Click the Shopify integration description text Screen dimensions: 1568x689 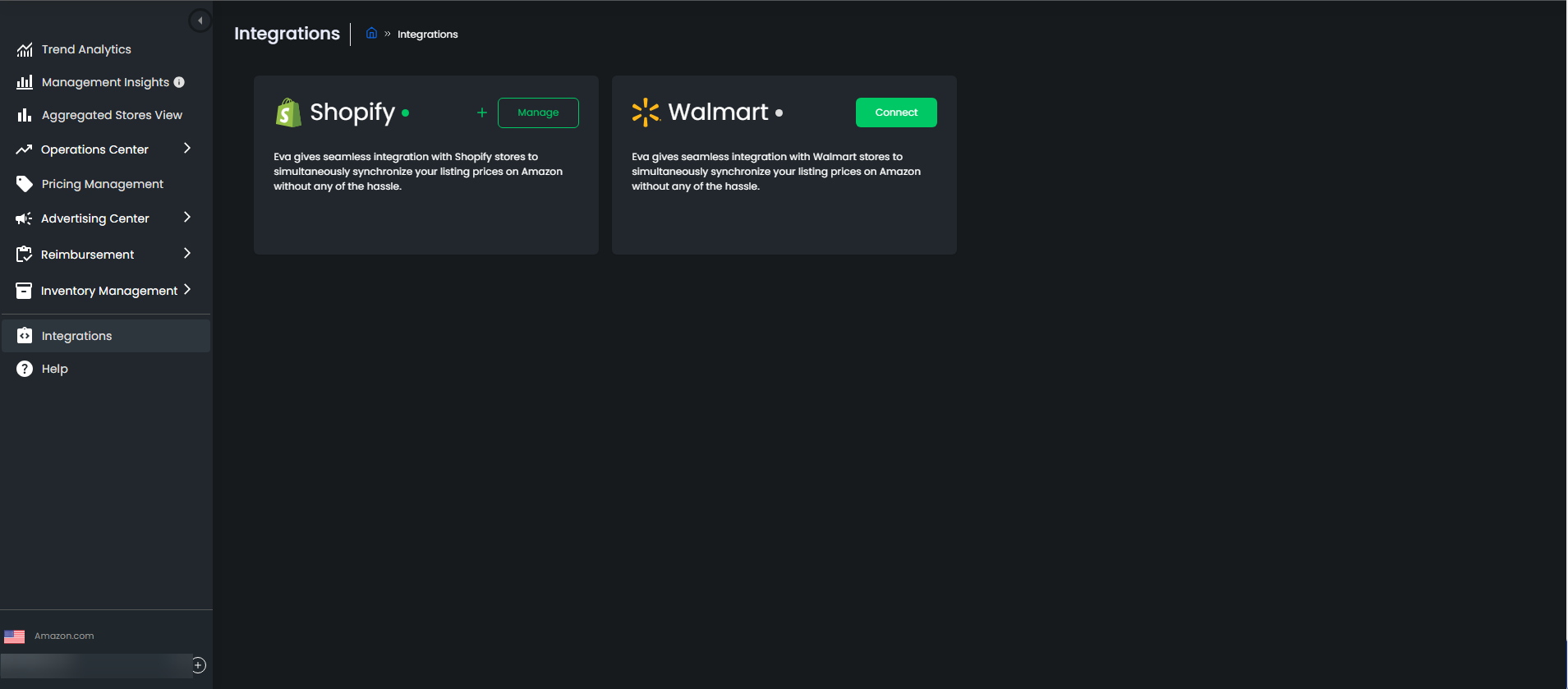coord(418,172)
